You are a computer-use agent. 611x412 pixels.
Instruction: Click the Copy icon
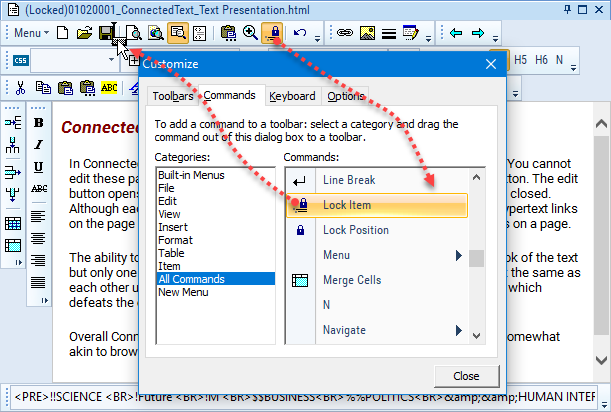pyautogui.click(x=43, y=88)
